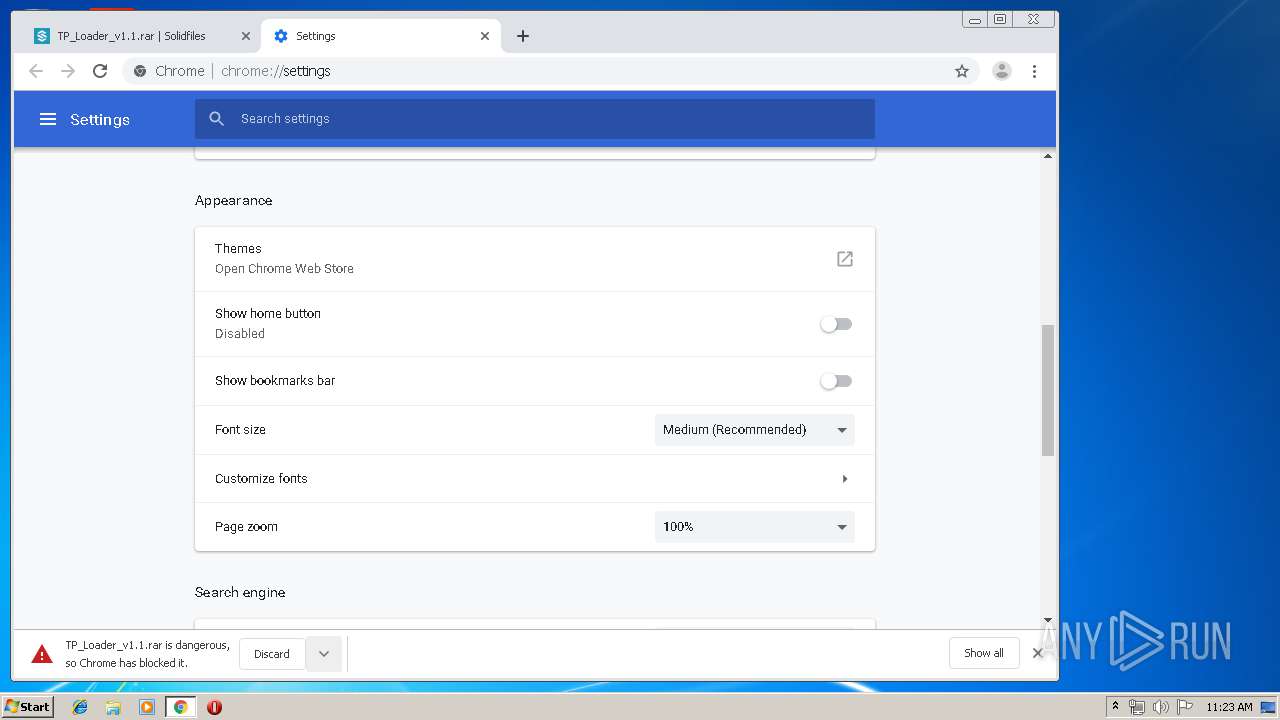Expand download options chevron next to Discard
The height and width of the screenshot is (720, 1280).
click(324, 654)
